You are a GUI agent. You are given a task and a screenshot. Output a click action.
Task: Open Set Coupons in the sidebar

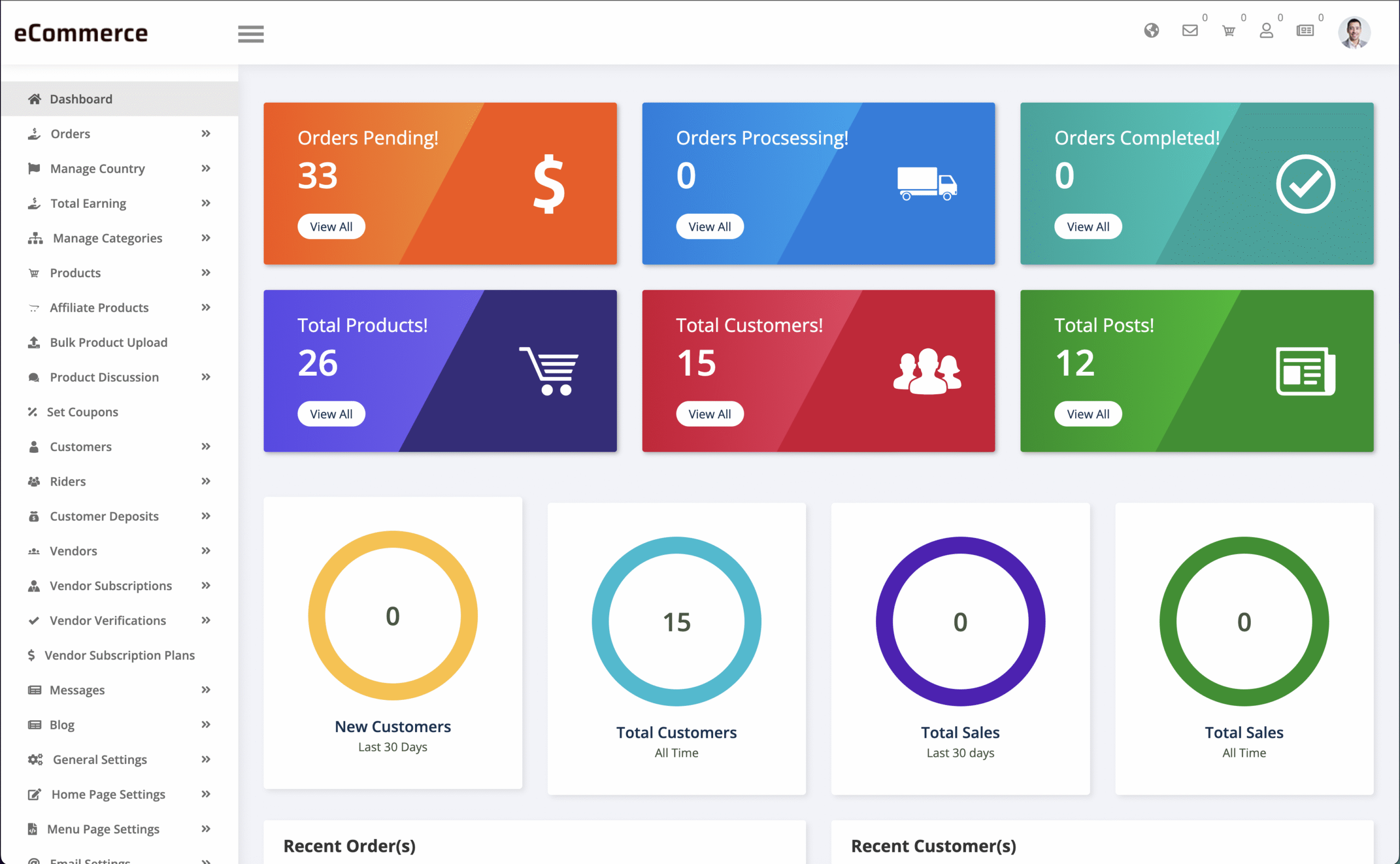82,412
